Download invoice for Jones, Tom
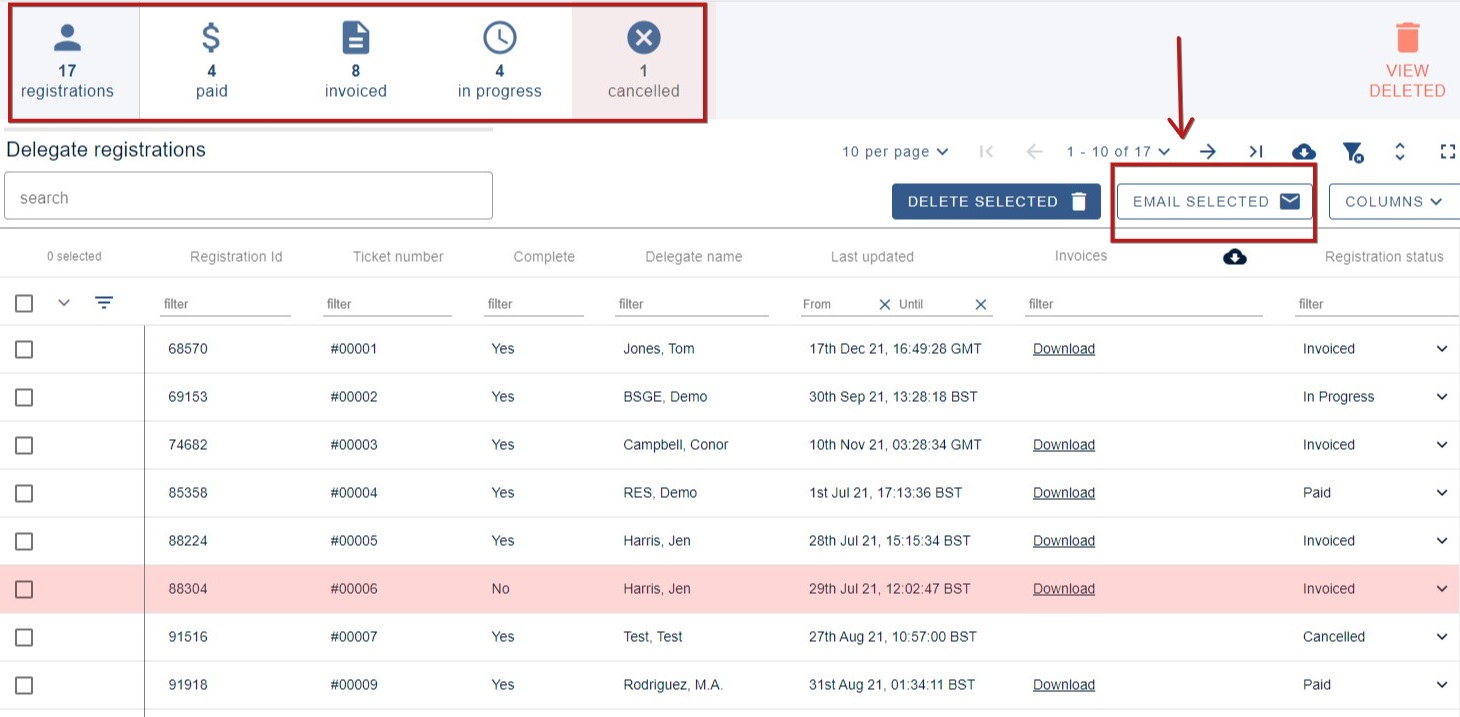 pyautogui.click(x=1063, y=349)
